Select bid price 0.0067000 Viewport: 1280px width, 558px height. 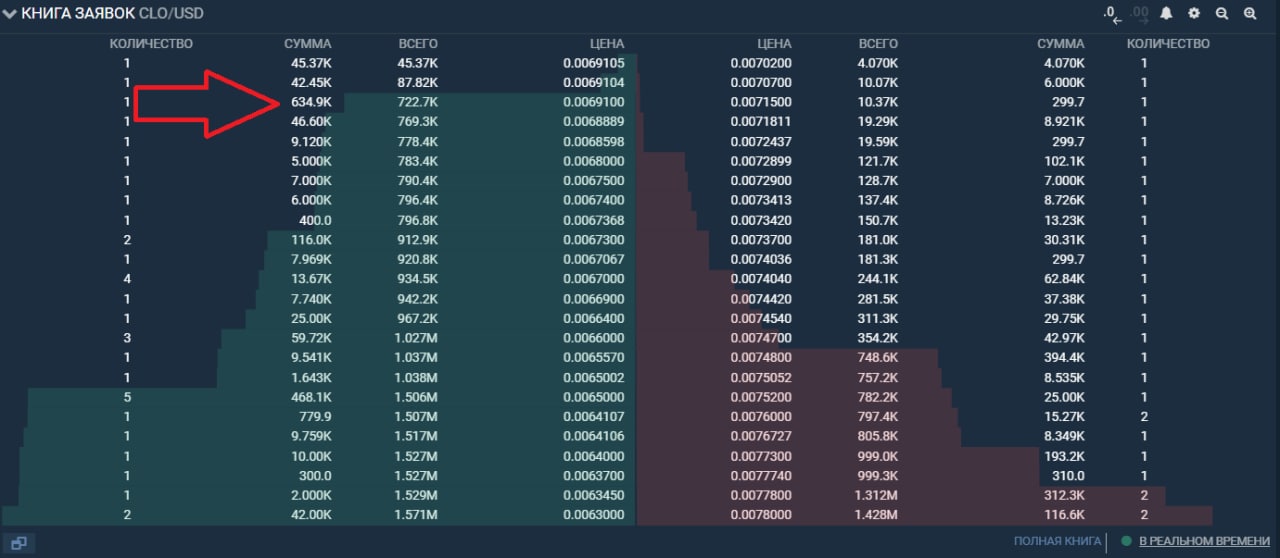pyautogui.click(x=593, y=279)
